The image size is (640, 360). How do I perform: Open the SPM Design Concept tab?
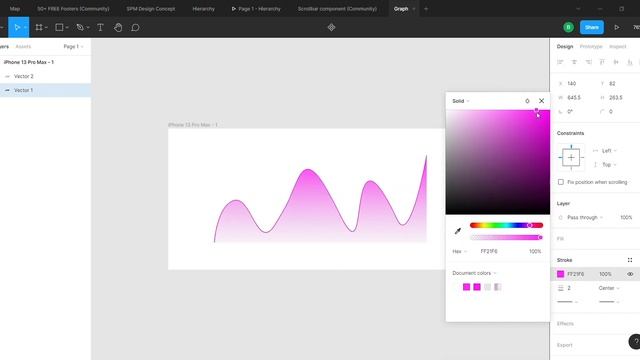tap(151, 9)
